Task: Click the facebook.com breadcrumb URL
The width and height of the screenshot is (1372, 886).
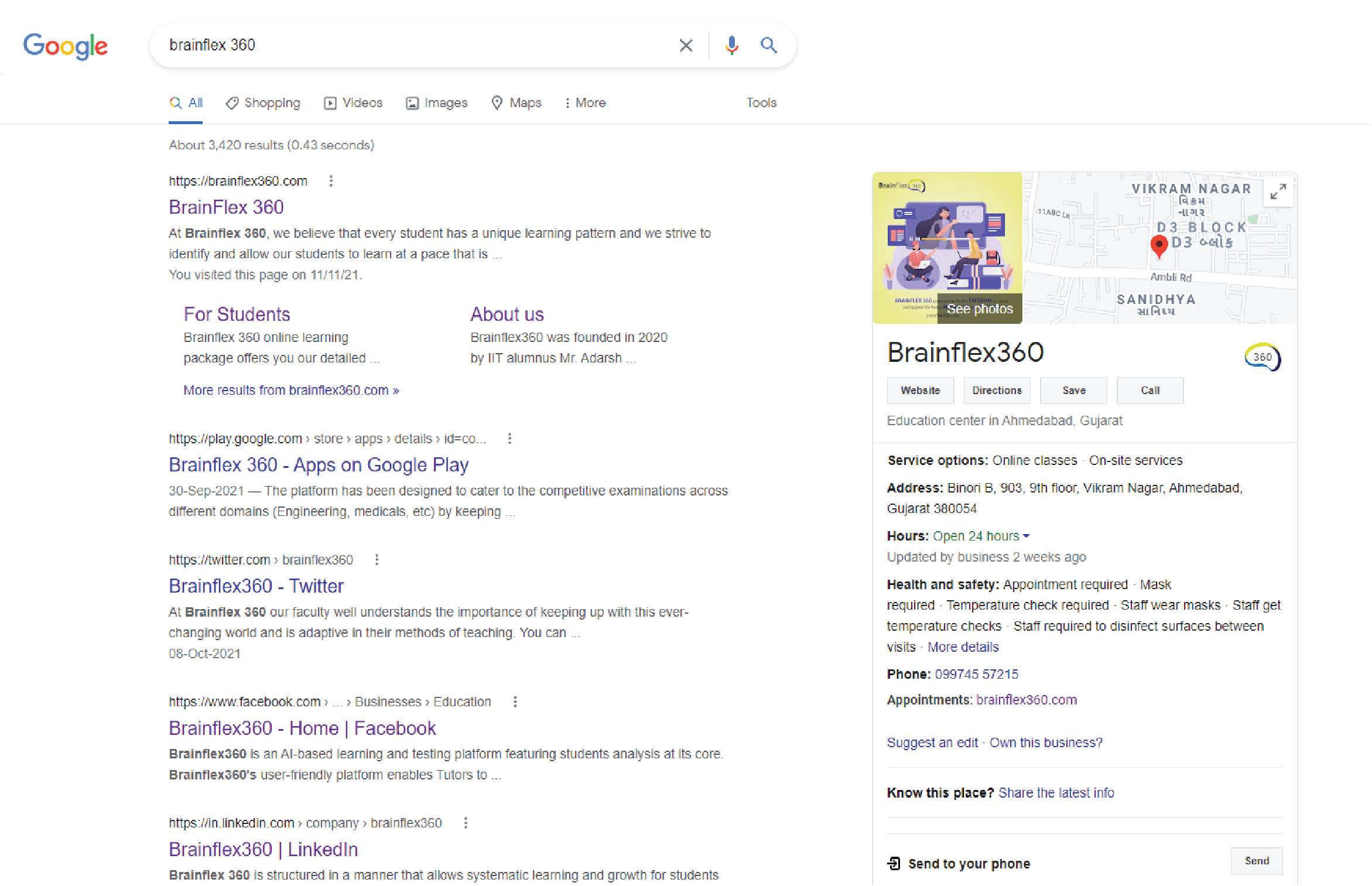Action: point(330,702)
